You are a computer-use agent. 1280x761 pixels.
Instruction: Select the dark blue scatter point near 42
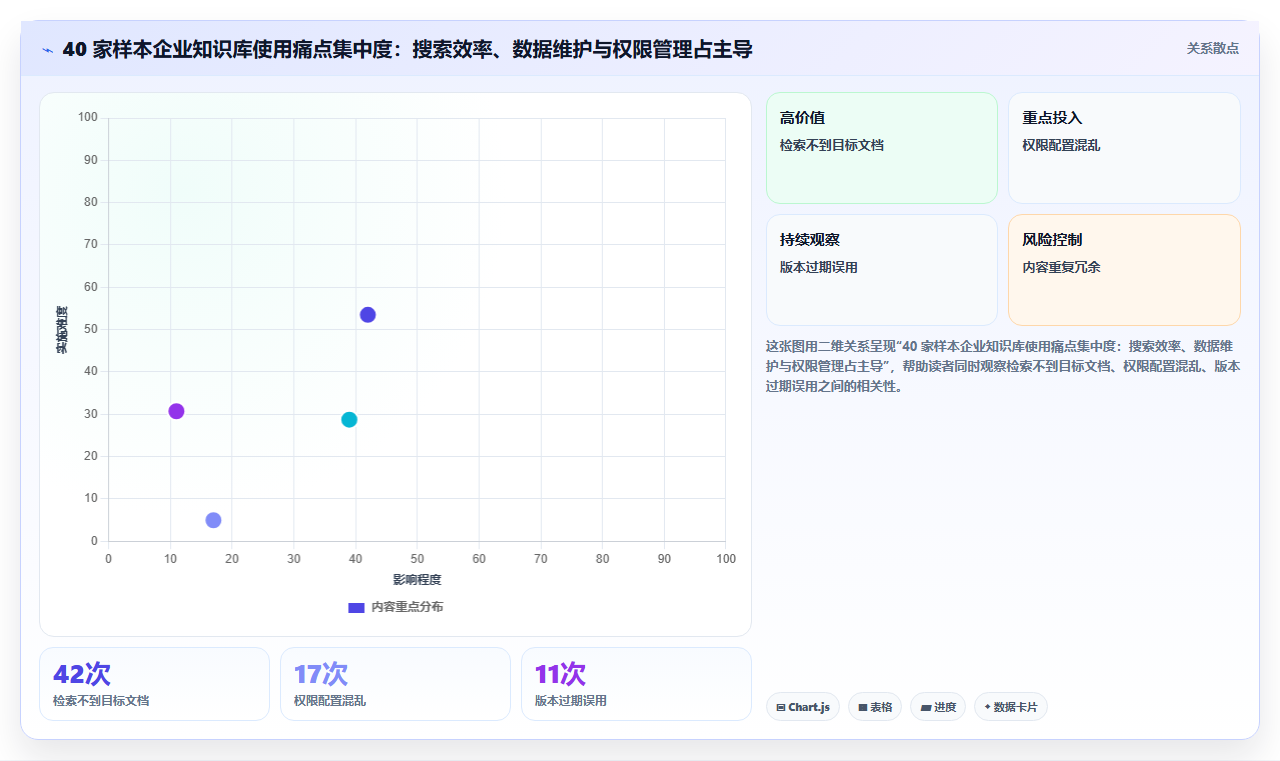[x=368, y=315]
